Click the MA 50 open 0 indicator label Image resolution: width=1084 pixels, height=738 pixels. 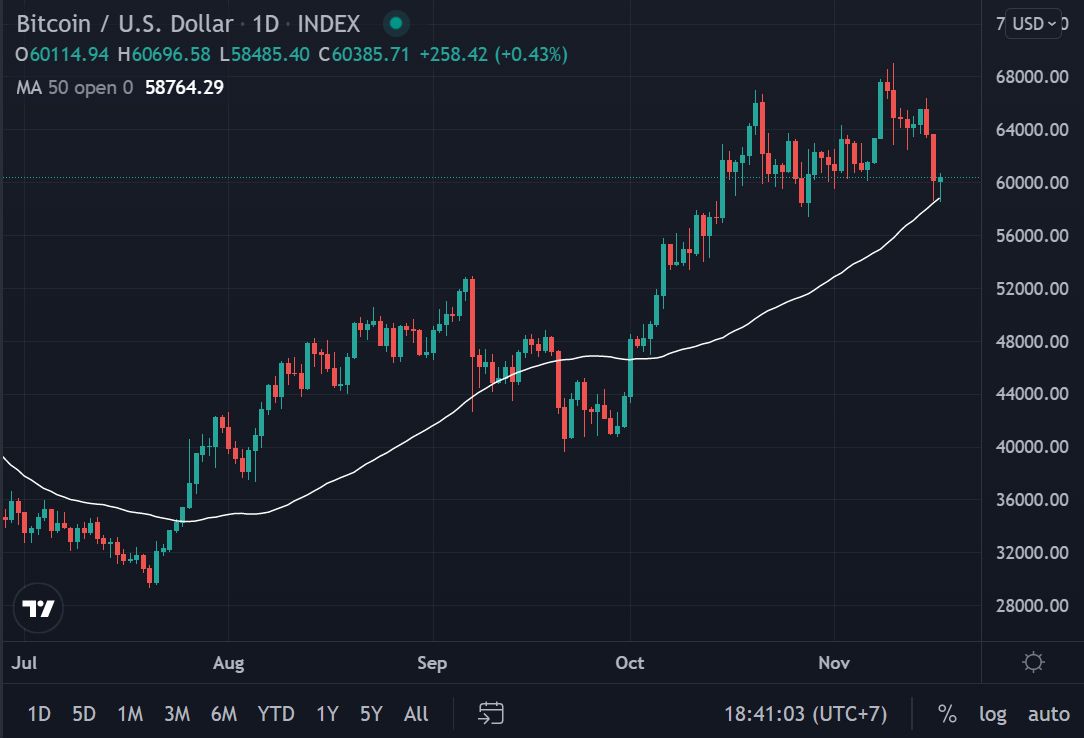pyautogui.click(x=75, y=88)
